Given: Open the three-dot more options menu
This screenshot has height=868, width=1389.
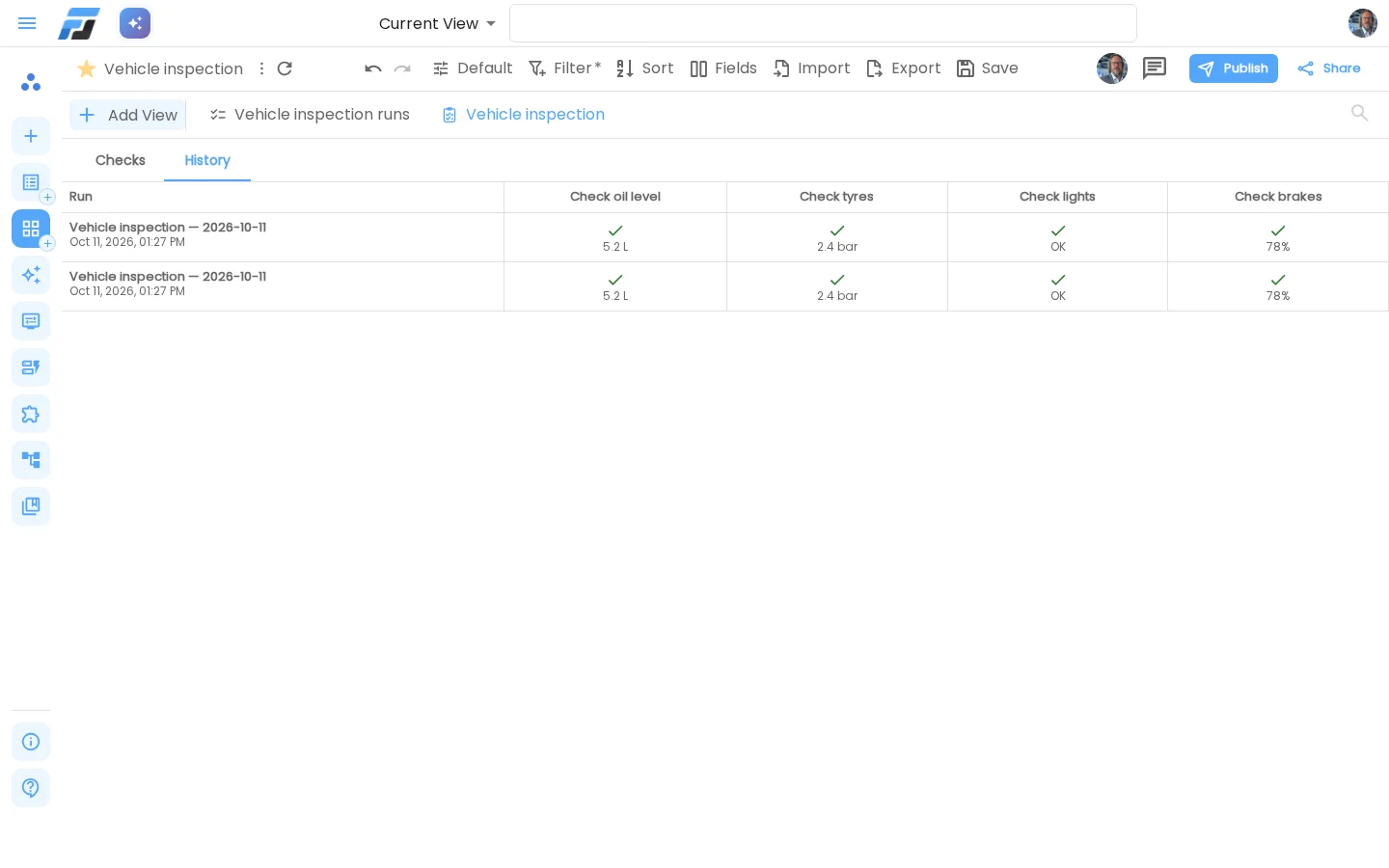Looking at the screenshot, I should point(261,68).
